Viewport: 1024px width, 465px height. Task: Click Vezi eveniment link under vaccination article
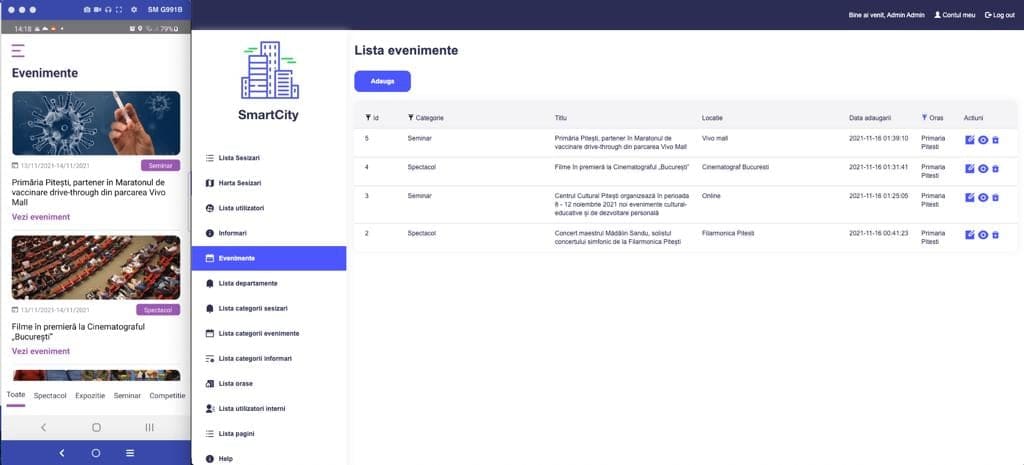pos(41,216)
